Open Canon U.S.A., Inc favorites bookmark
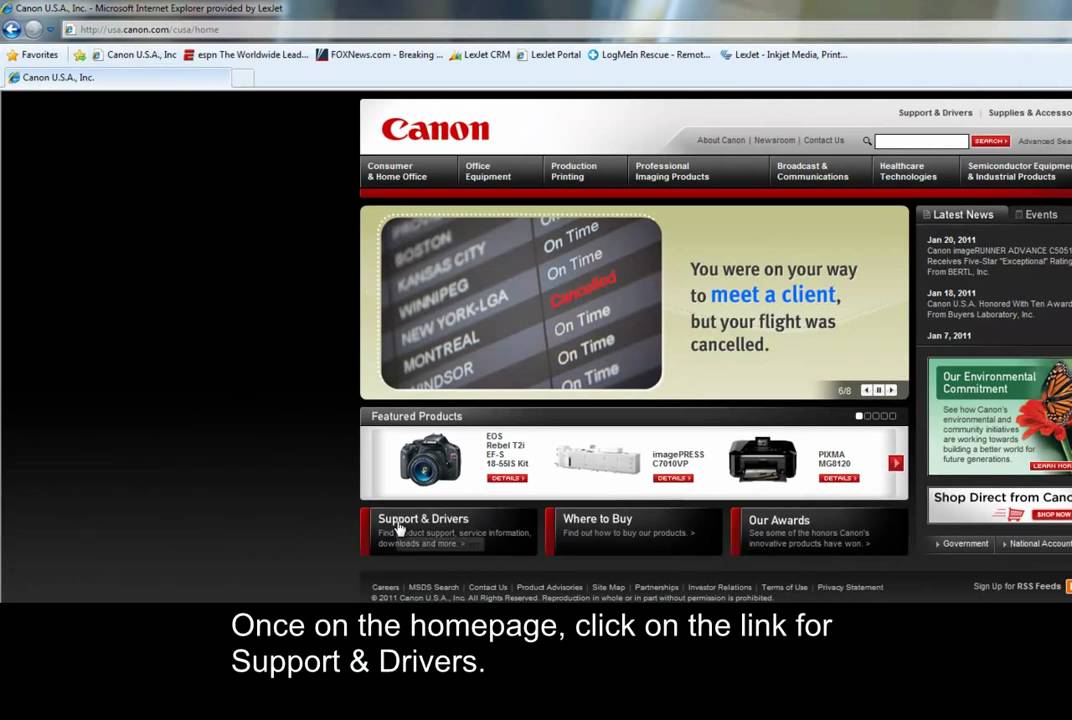This screenshot has width=1072, height=720. tap(134, 55)
